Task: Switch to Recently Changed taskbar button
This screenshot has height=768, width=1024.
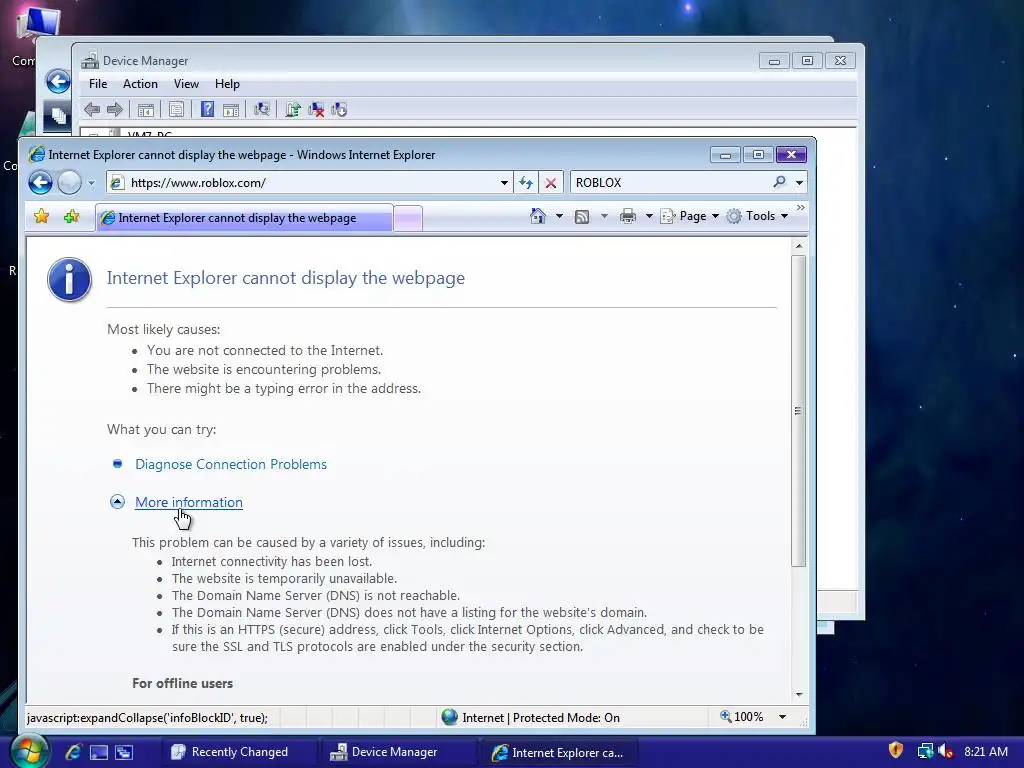Action: (x=238, y=752)
